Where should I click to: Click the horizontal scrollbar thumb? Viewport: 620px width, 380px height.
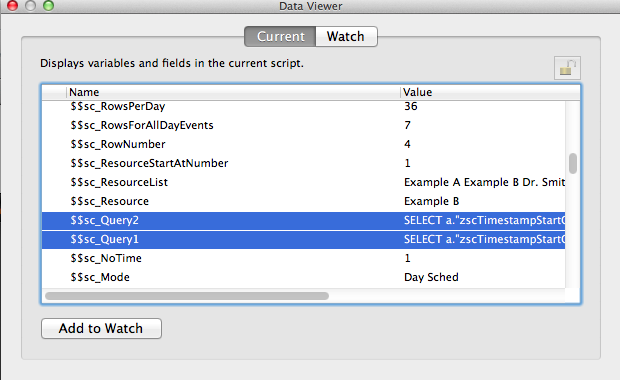(x=187, y=296)
